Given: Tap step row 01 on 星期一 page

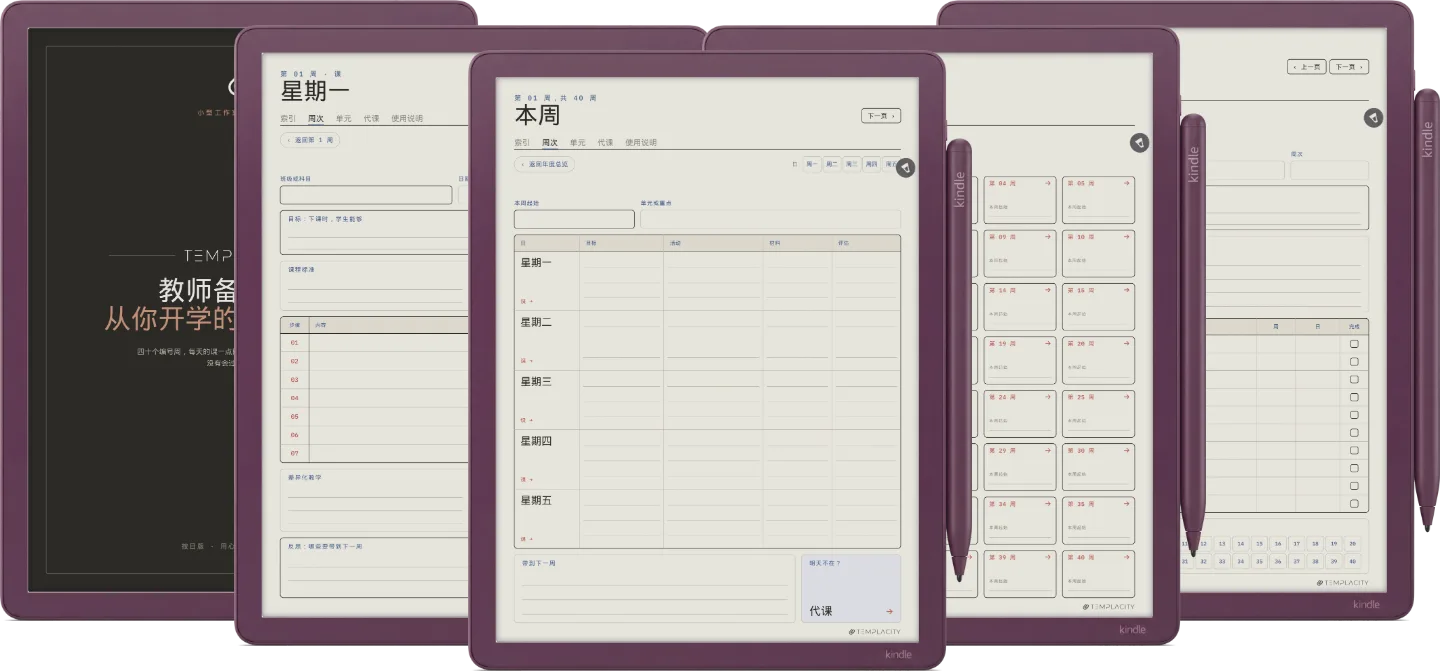Looking at the screenshot, I should click(375, 343).
